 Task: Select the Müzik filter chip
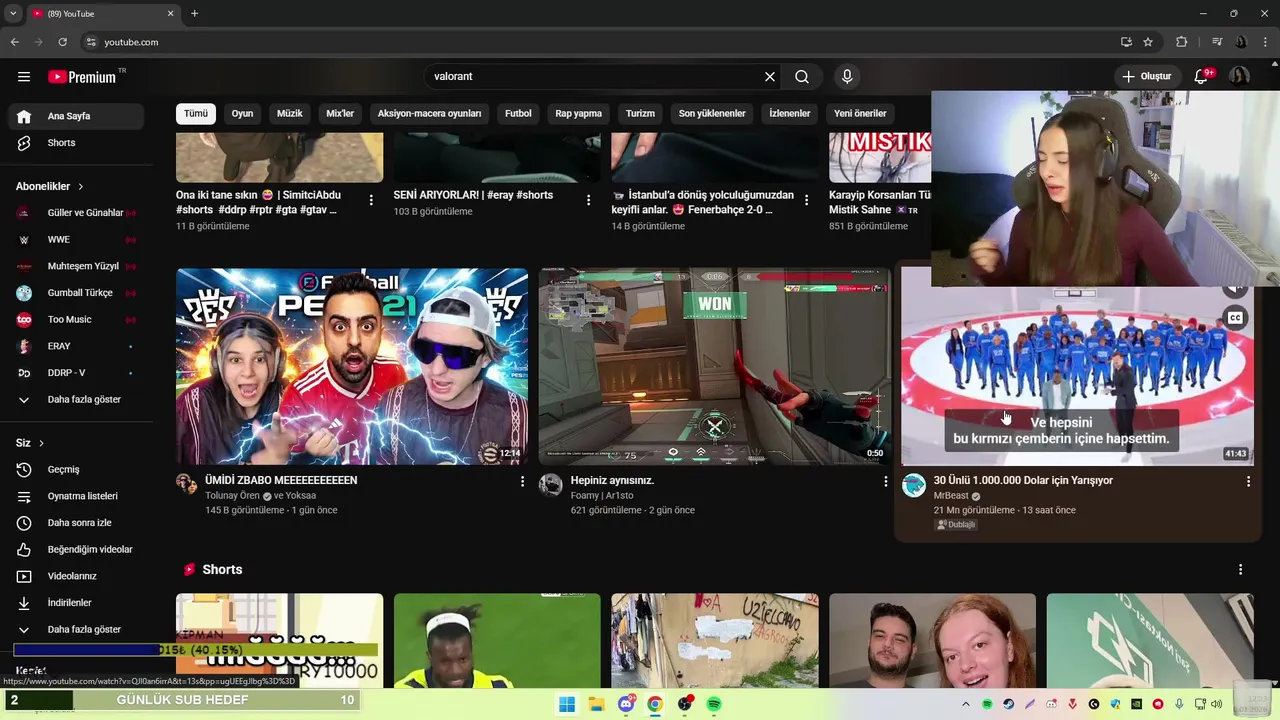[x=290, y=113]
